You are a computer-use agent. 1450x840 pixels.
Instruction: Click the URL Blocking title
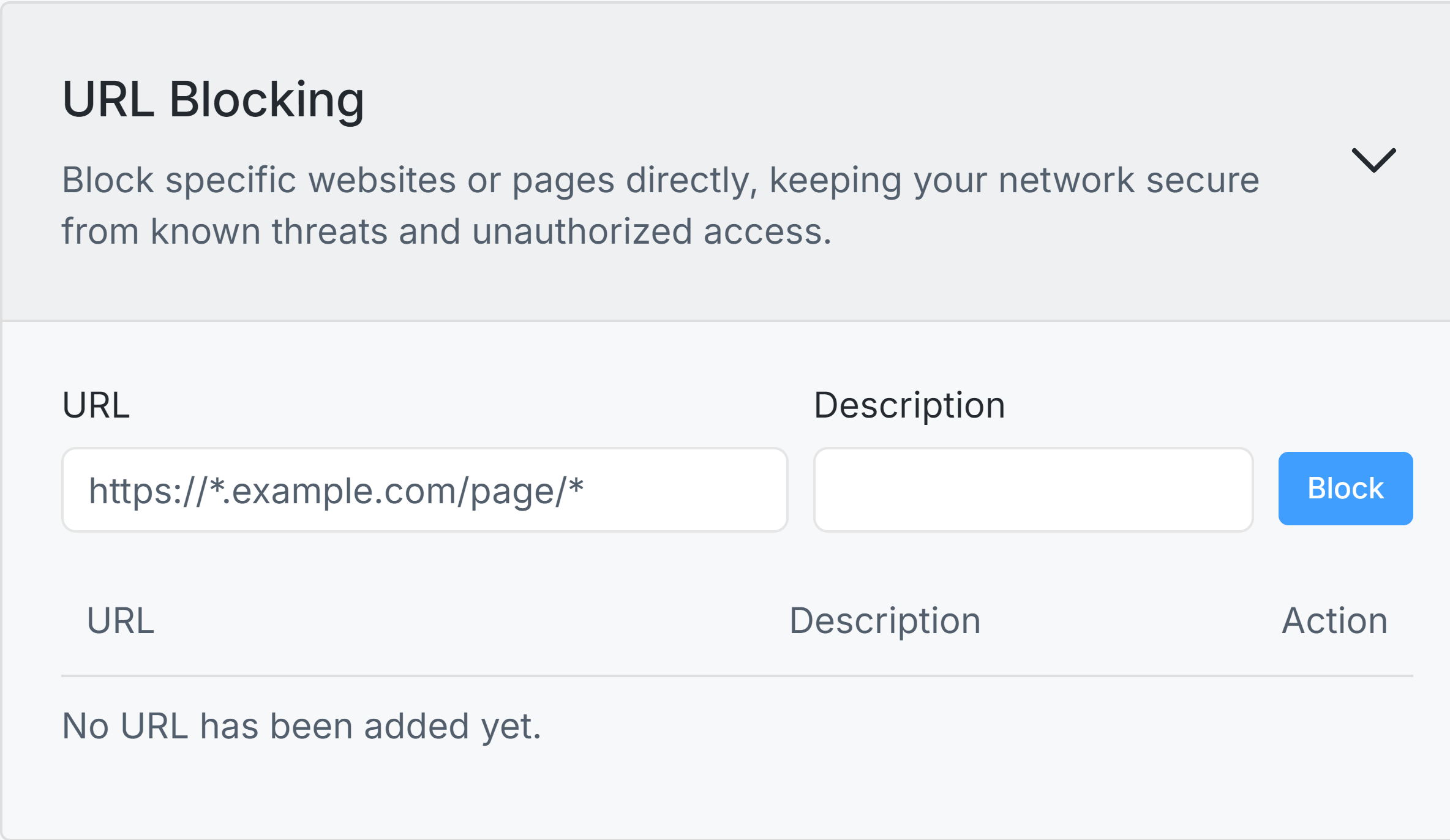pos(214,100)
